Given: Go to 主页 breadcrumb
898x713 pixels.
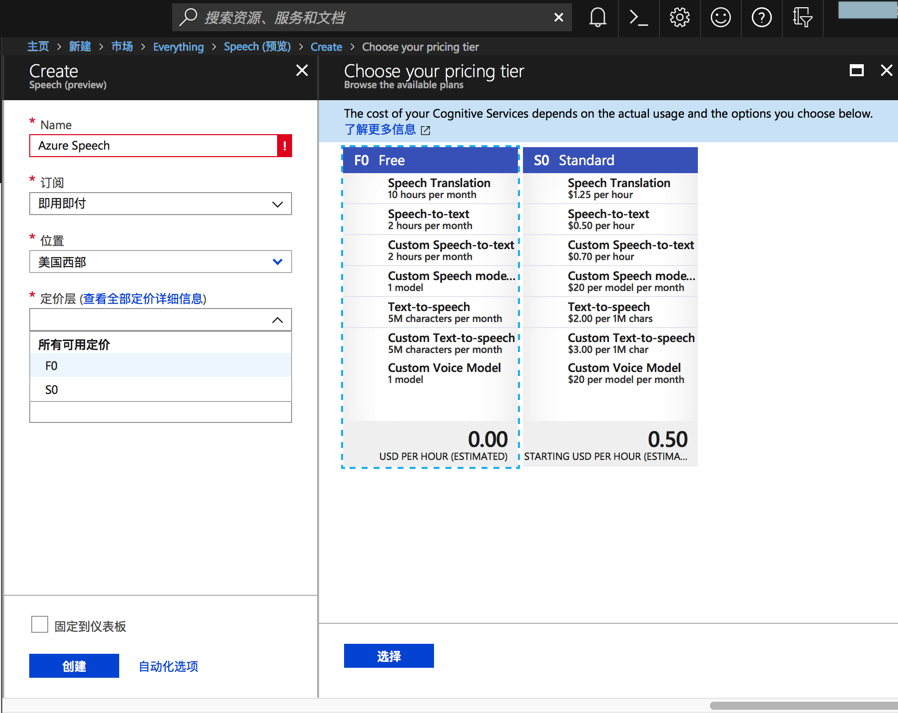Looking at the screenshot, I should [38, 46].
